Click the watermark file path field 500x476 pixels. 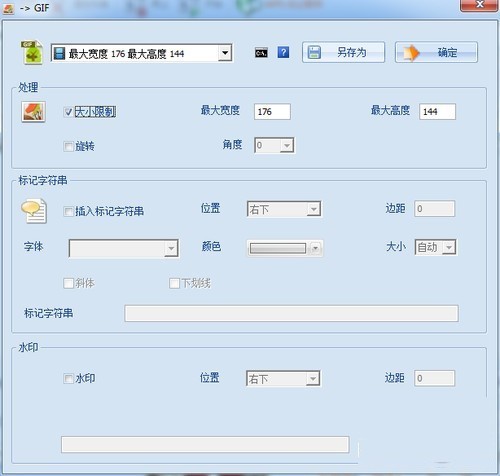[x=205, y=444]
